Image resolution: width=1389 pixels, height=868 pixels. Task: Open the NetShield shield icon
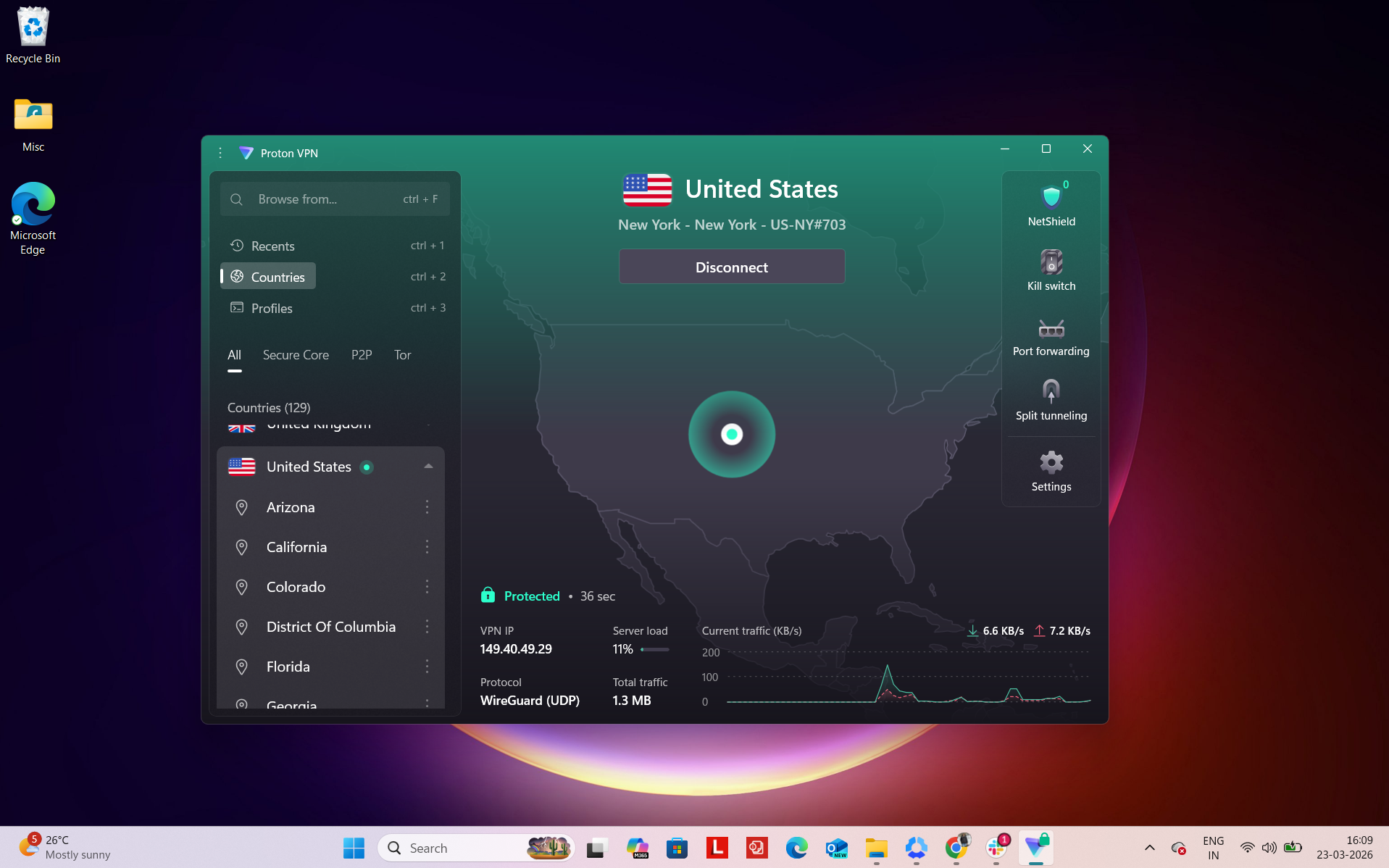[1051, 197]
